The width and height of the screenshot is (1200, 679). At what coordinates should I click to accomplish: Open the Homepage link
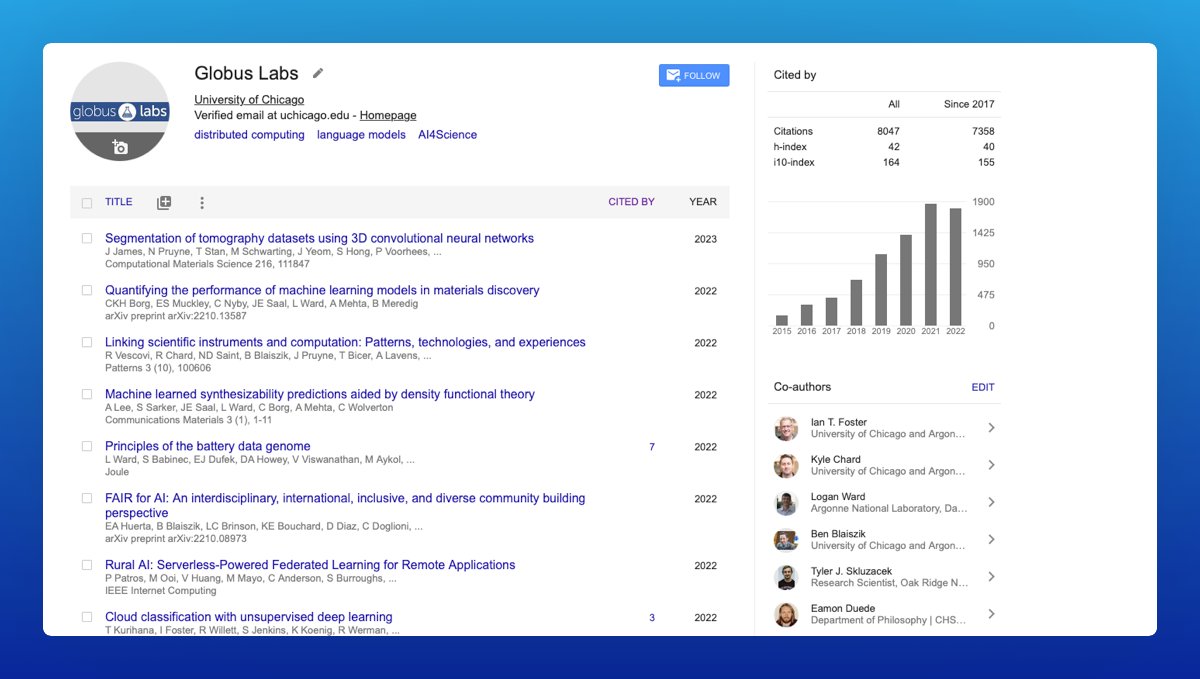tap(388, 115)
